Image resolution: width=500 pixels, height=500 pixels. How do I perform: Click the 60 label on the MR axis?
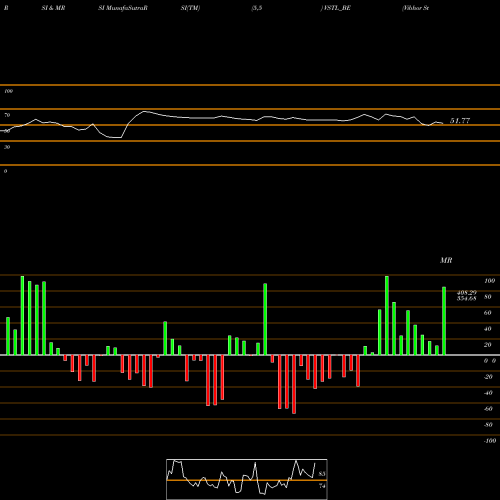(x=488, y=313)
